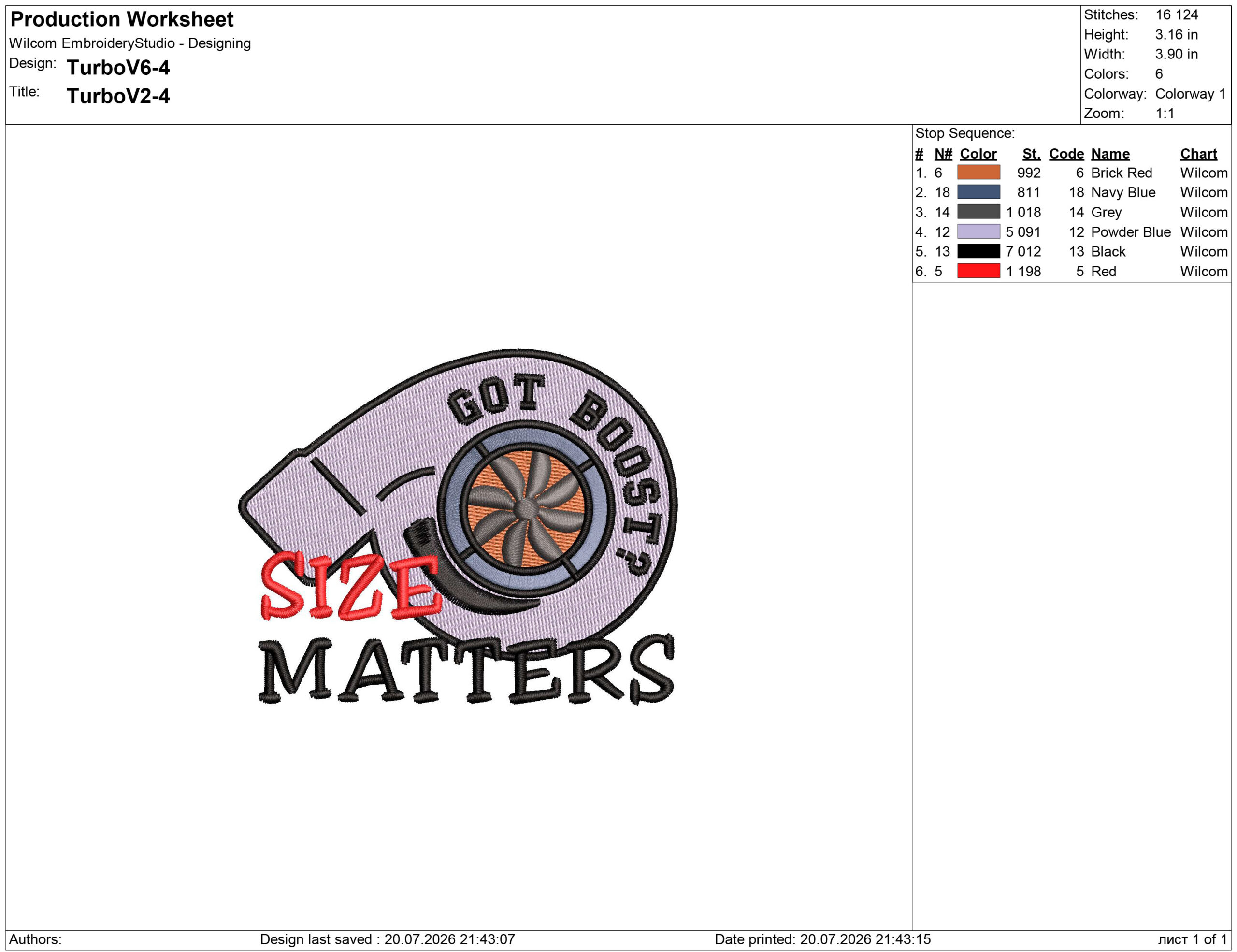1237x952 pixels.
Task: Click stitch count '992' for Brick Red
Action: [x=1029, y=173]
